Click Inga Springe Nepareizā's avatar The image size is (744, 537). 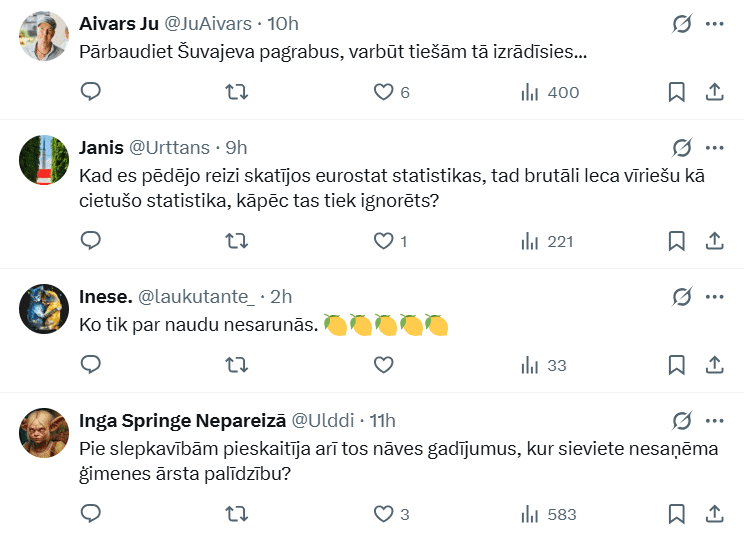44,433
